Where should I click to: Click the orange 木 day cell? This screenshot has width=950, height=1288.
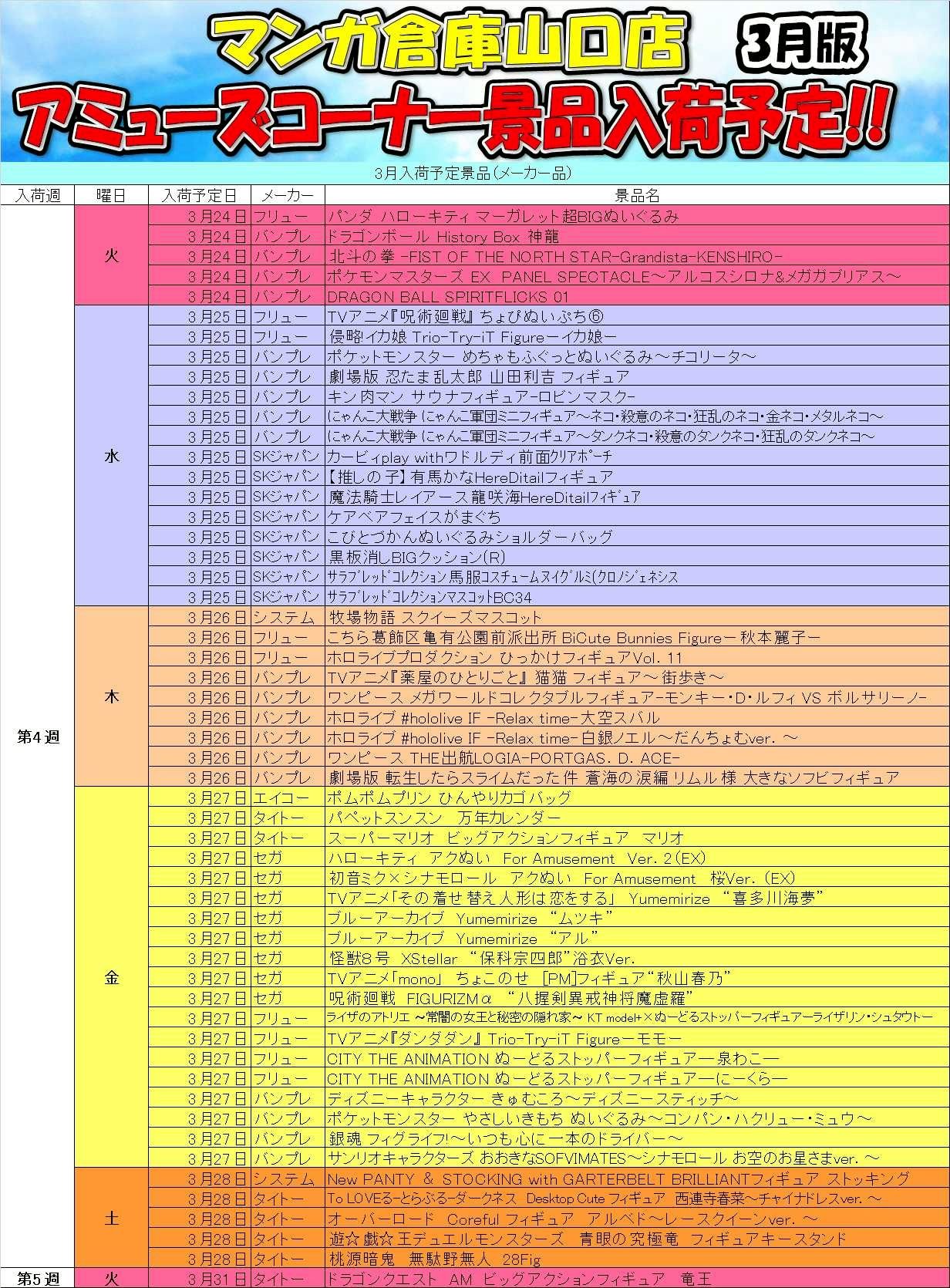tap(111, 696)
